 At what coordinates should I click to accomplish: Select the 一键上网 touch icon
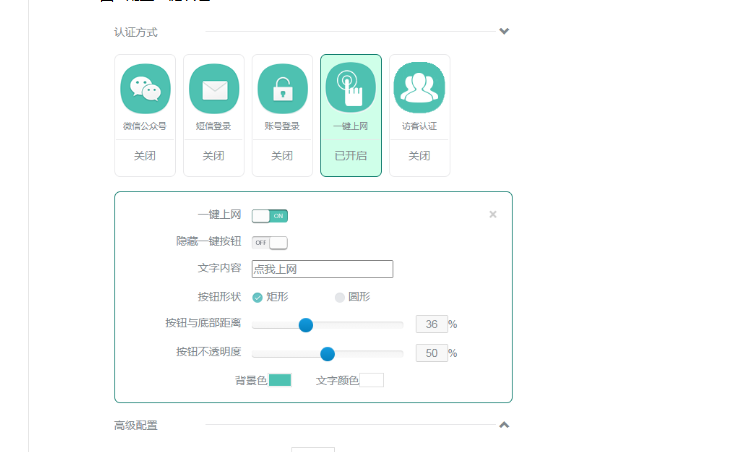click(350, 89)
